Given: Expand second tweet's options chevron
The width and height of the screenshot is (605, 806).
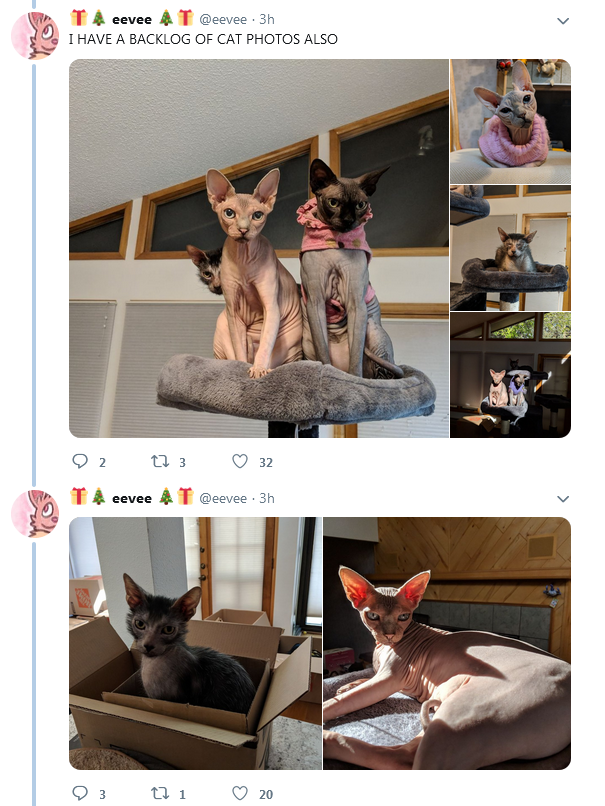Looking at the screenshot, I should point(563,499).
